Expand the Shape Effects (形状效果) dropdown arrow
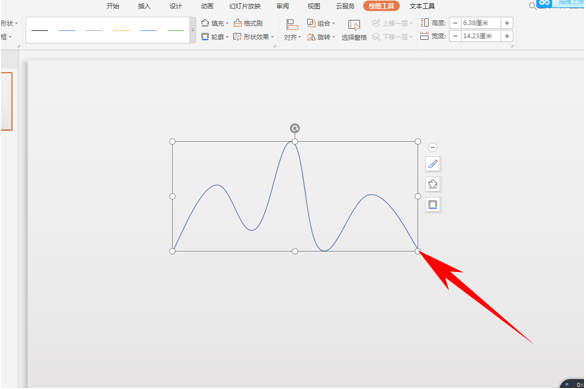The width and height of the screenshot is (586, 389). [272, 37]
